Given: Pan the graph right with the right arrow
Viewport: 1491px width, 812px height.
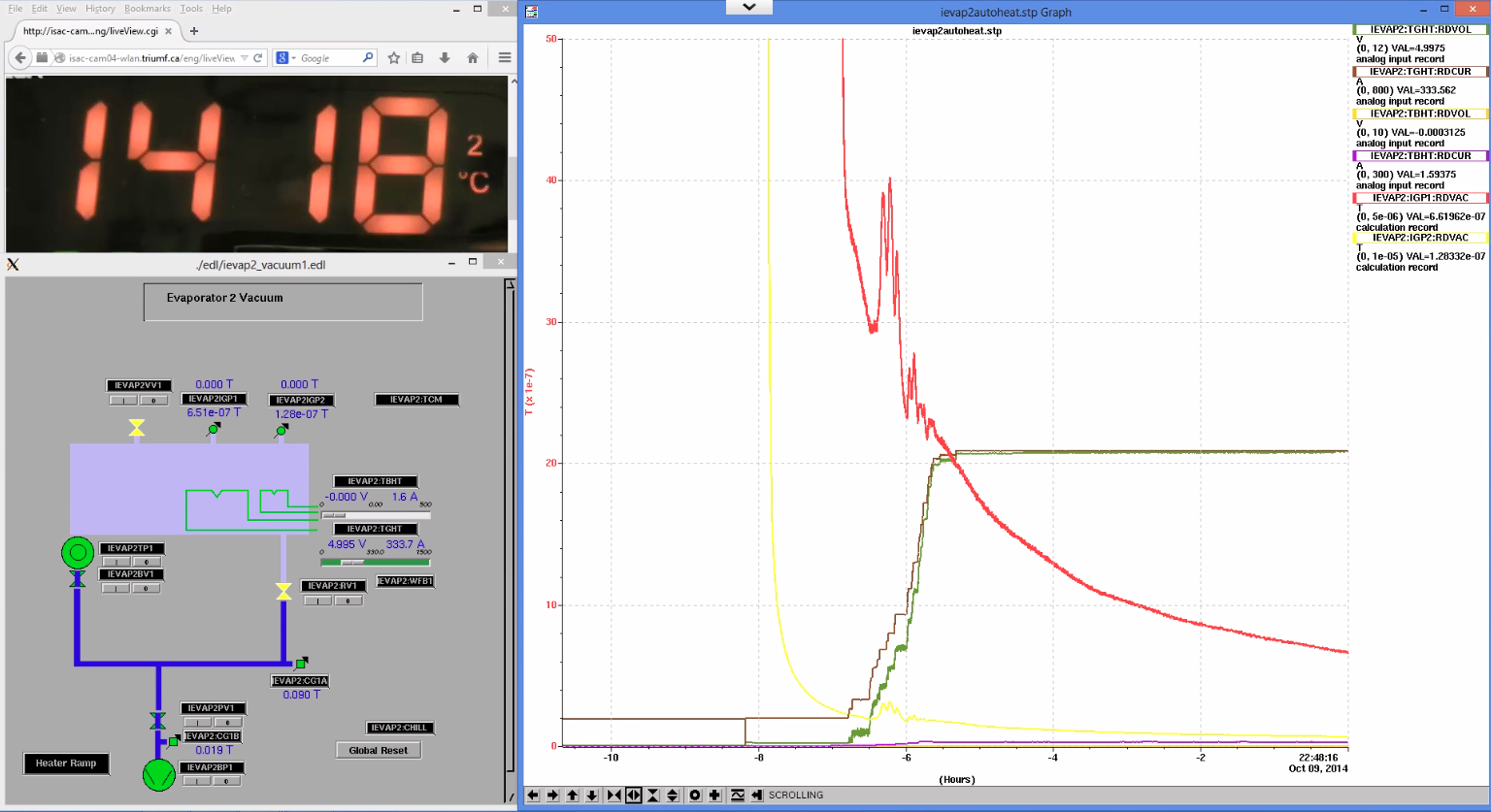Looking at the screenshot, I should coord(552,795).
